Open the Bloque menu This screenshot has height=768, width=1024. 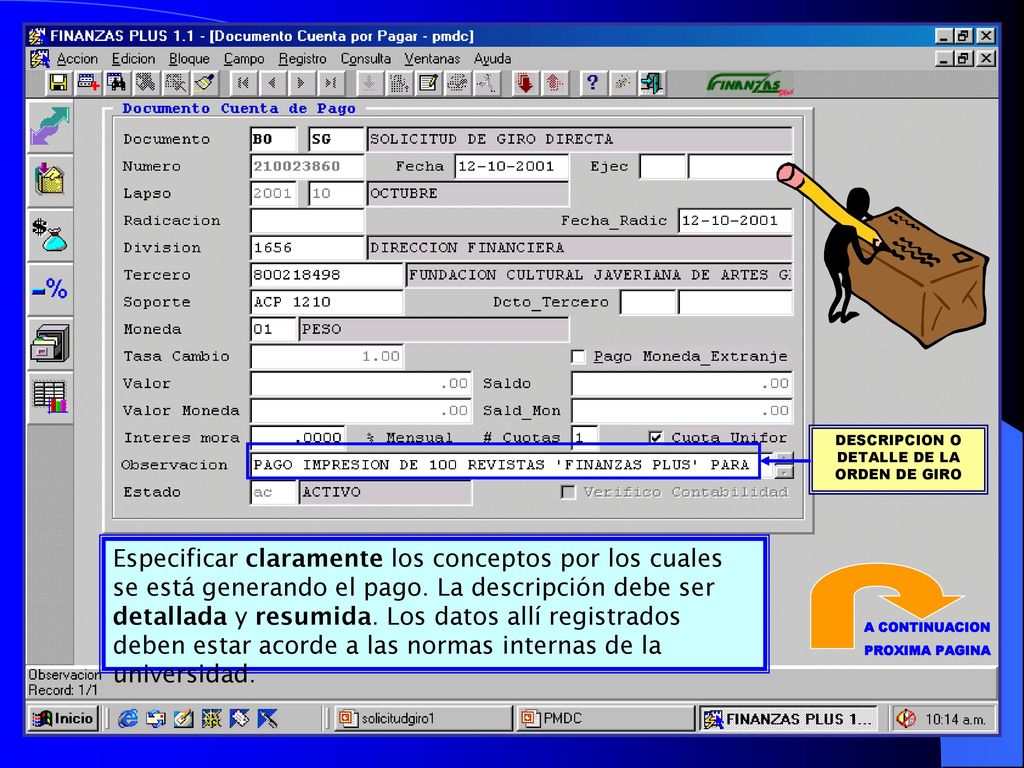[x=189, y=59]
